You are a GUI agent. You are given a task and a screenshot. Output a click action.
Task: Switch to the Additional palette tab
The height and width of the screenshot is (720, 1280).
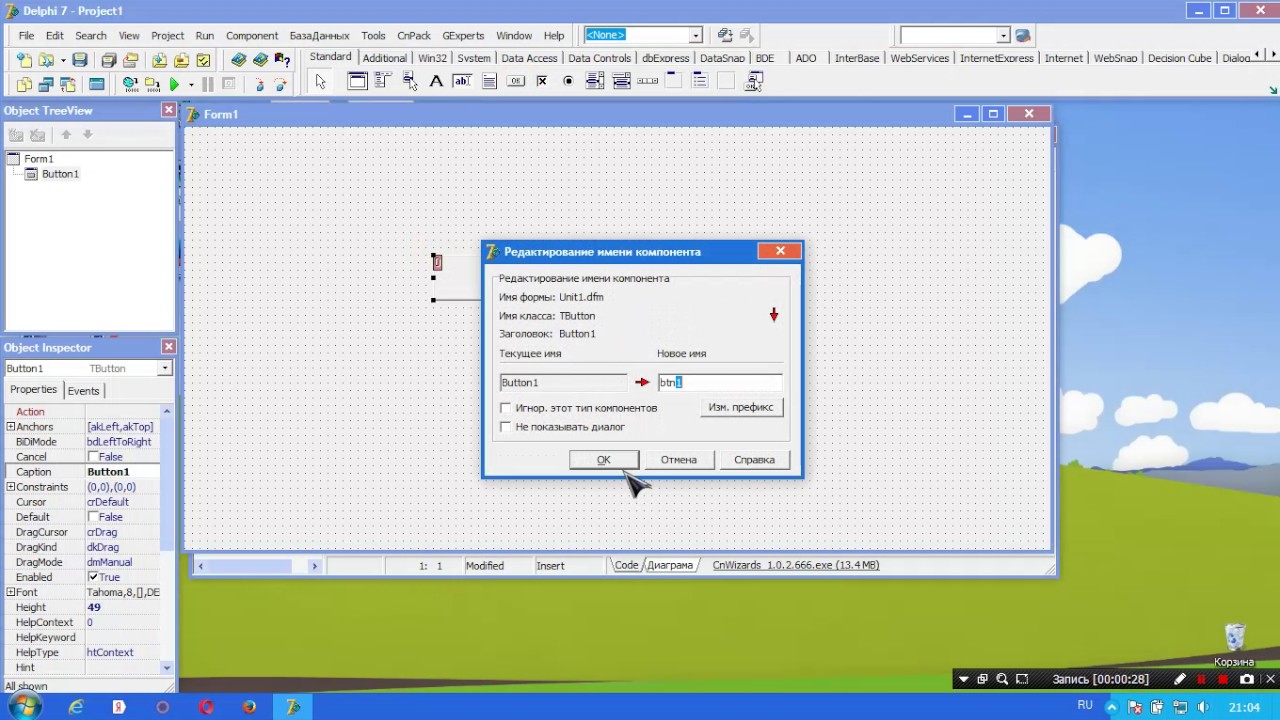[384, 58]
